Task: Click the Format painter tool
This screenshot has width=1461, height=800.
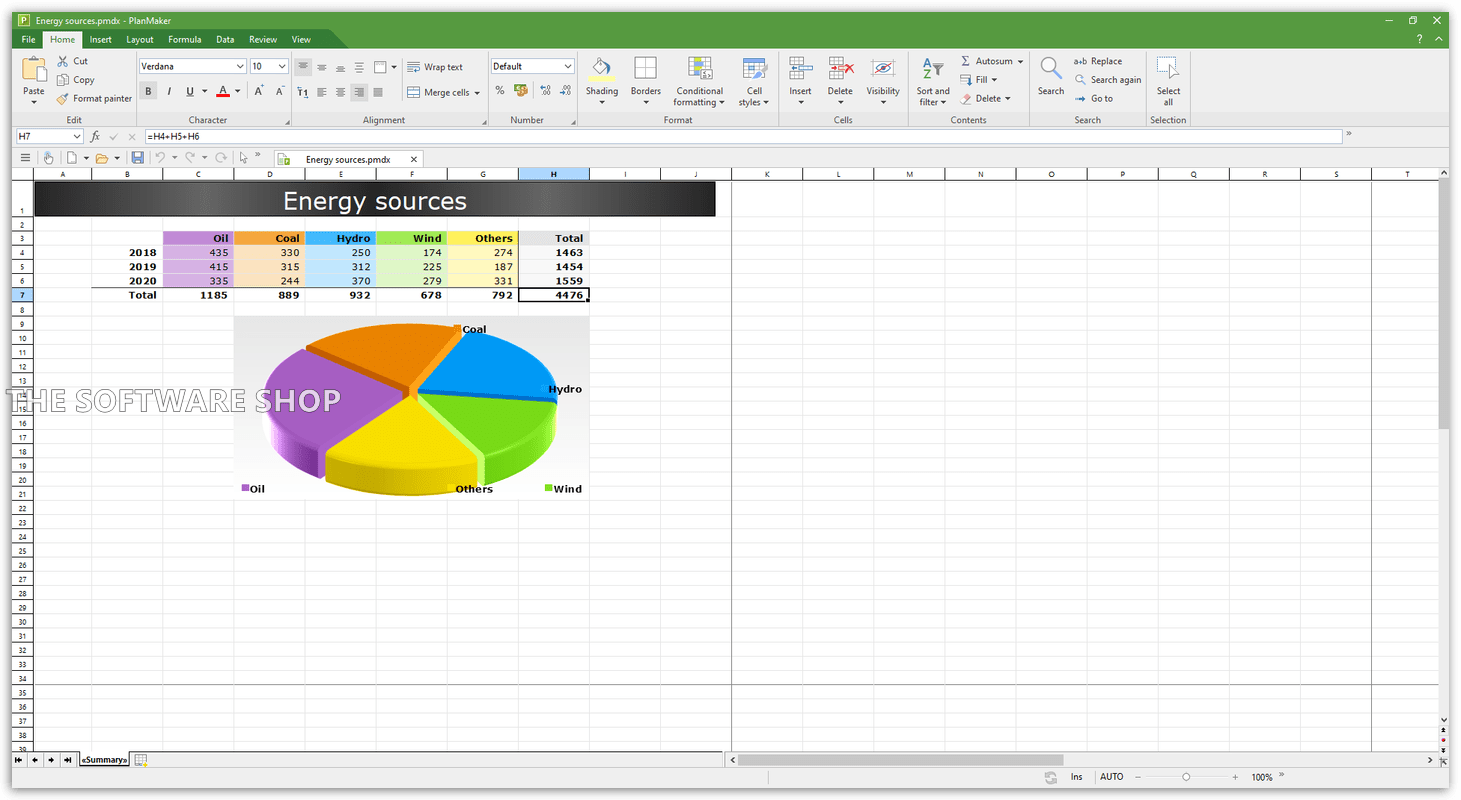Action: (x=94, y=98)
